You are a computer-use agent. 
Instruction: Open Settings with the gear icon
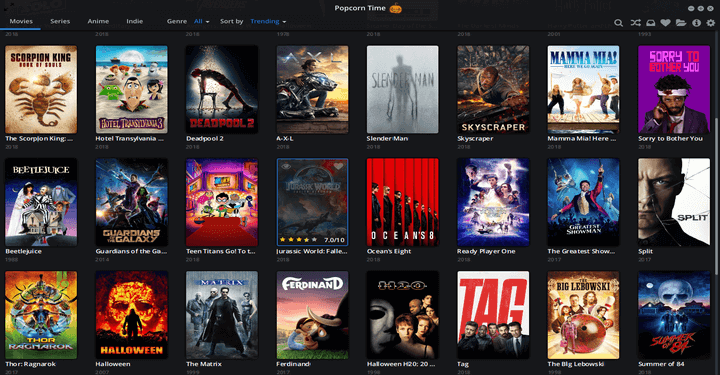pos(711,22)
